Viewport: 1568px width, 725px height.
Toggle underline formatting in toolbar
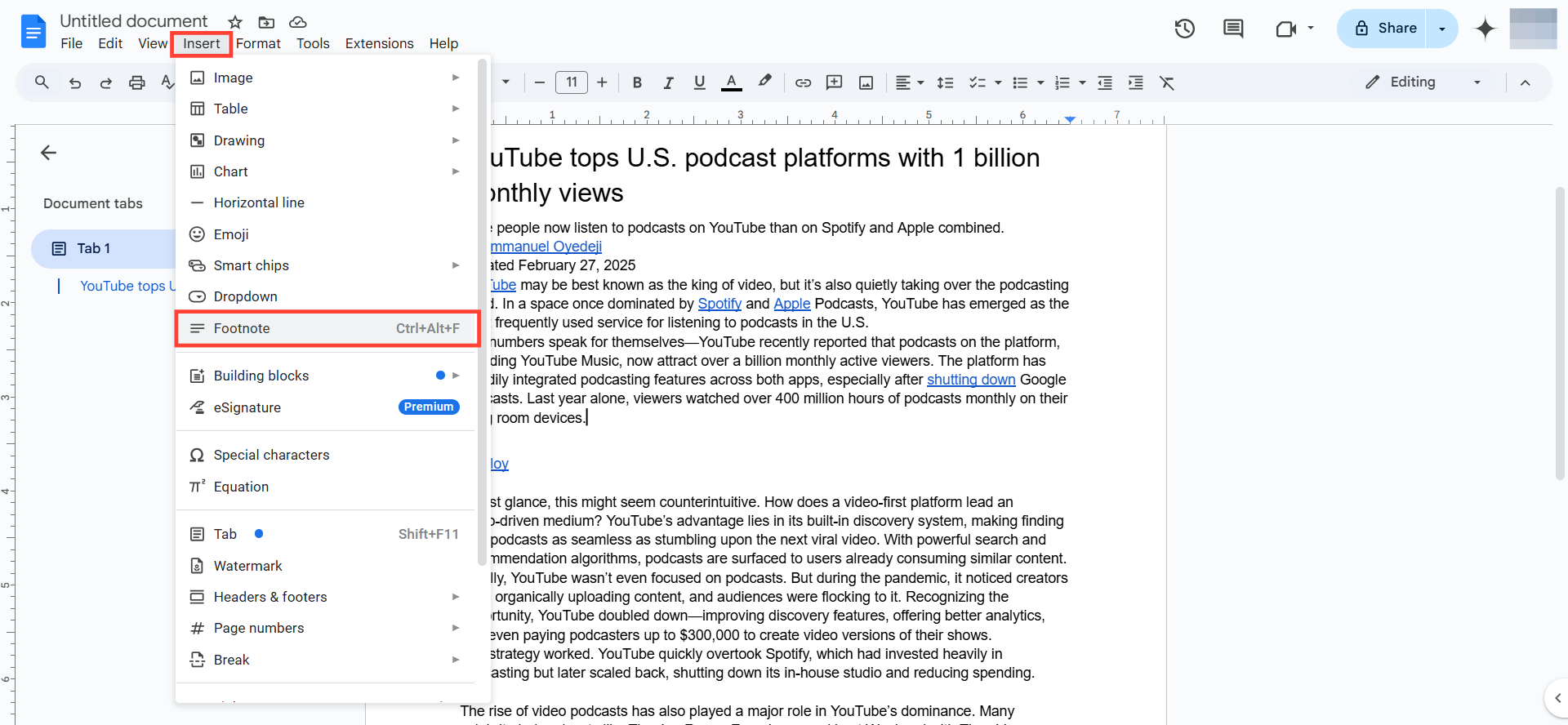tap(699, 82)
